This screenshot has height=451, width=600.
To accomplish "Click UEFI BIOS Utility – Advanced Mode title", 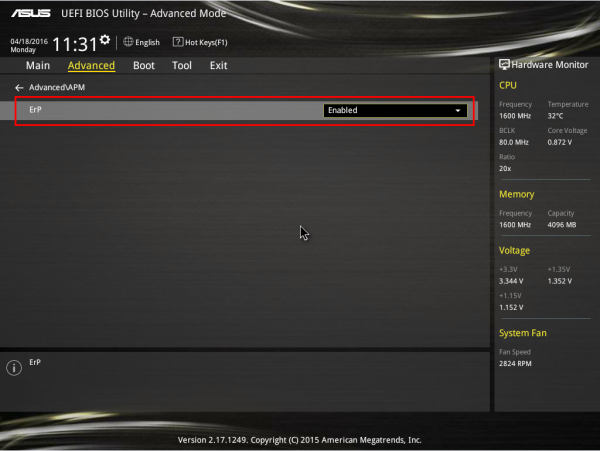I will [x=143, y=13].
